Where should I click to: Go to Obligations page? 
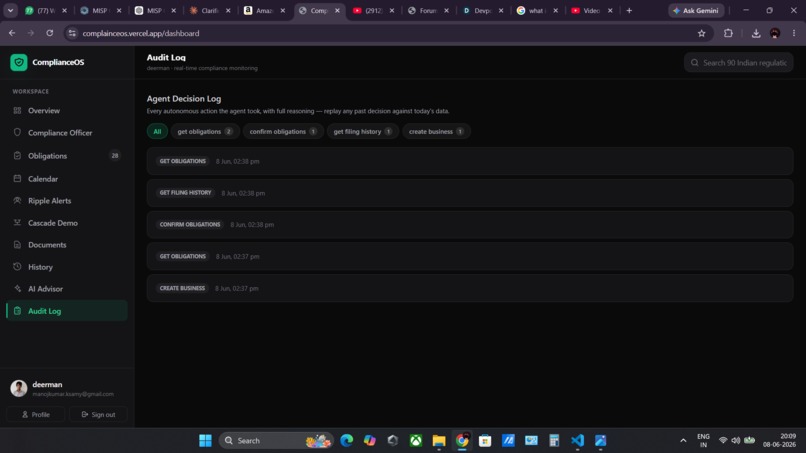[67, 156]
